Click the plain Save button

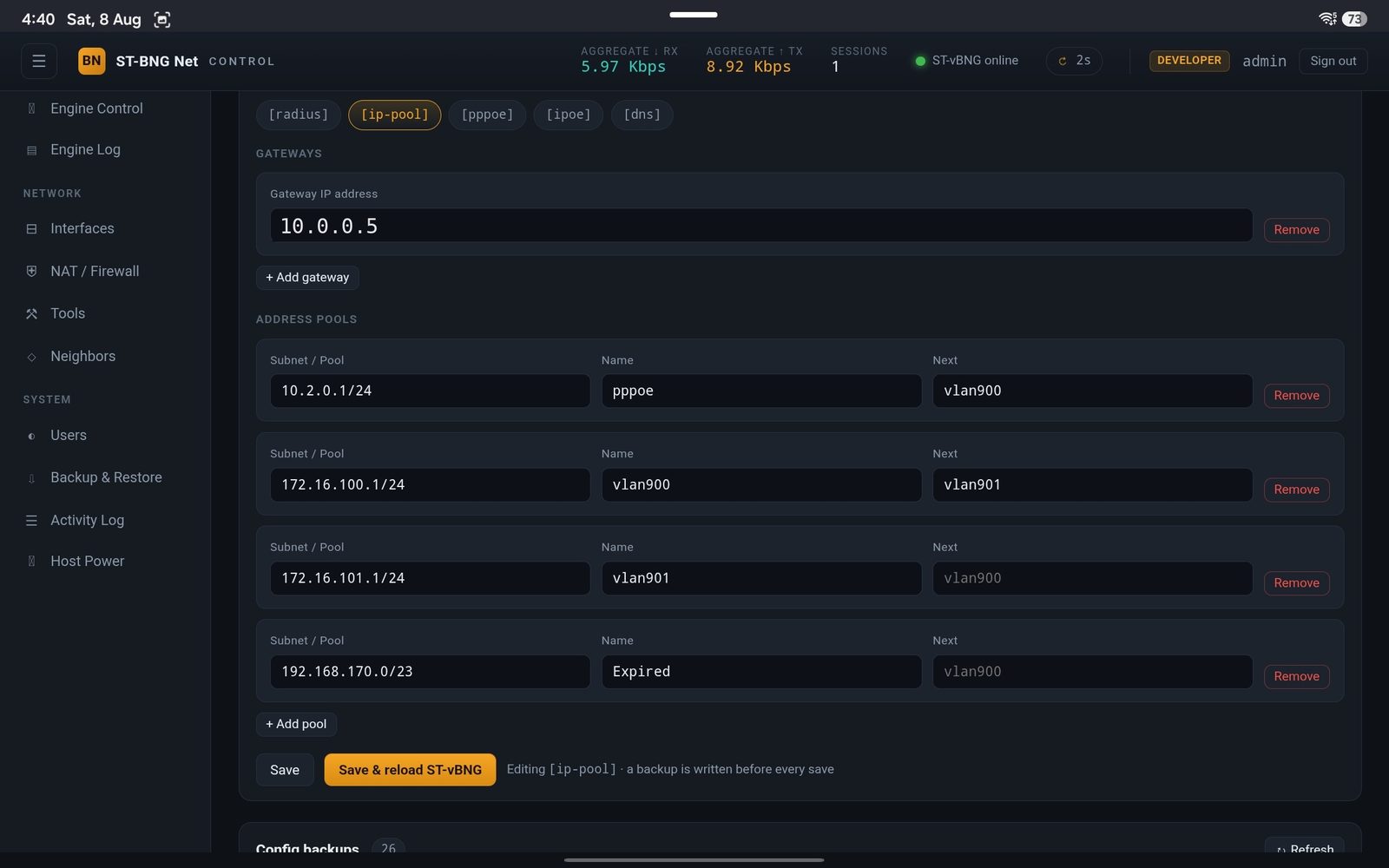pyautogui.click(x=285, y=770)
